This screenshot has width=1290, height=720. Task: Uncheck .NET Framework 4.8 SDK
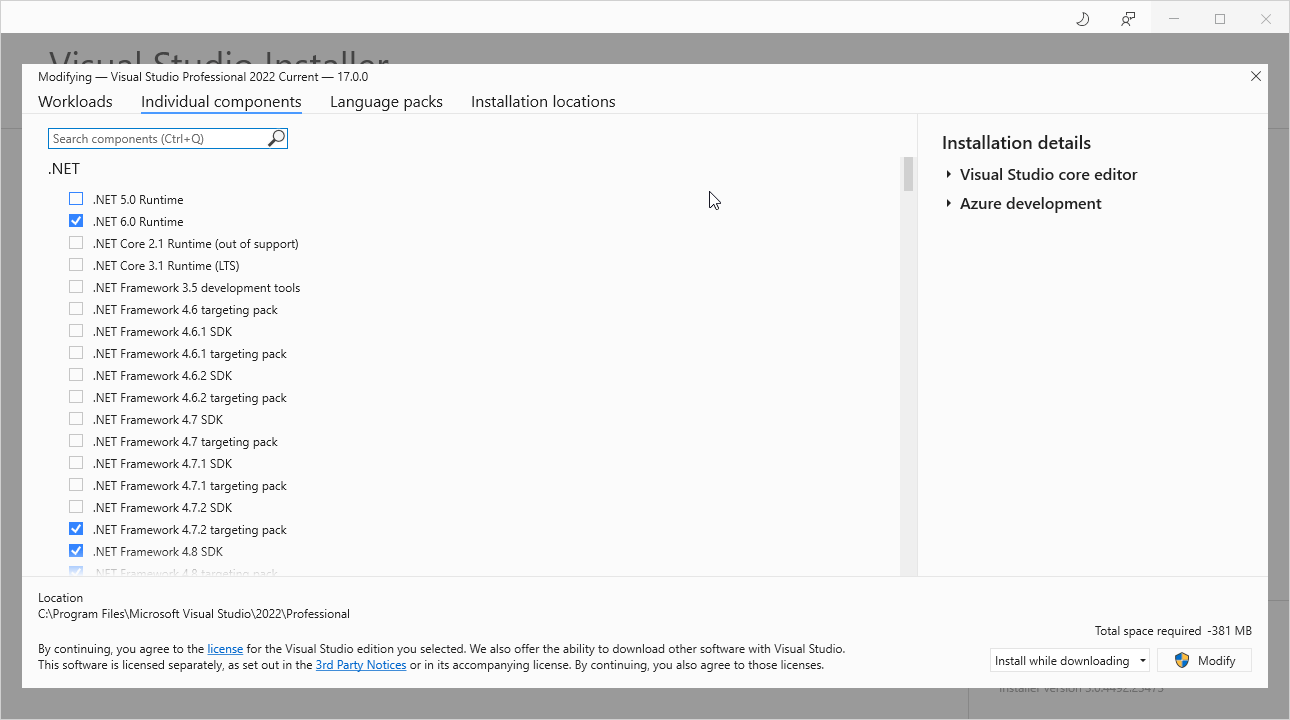[76, 551]
